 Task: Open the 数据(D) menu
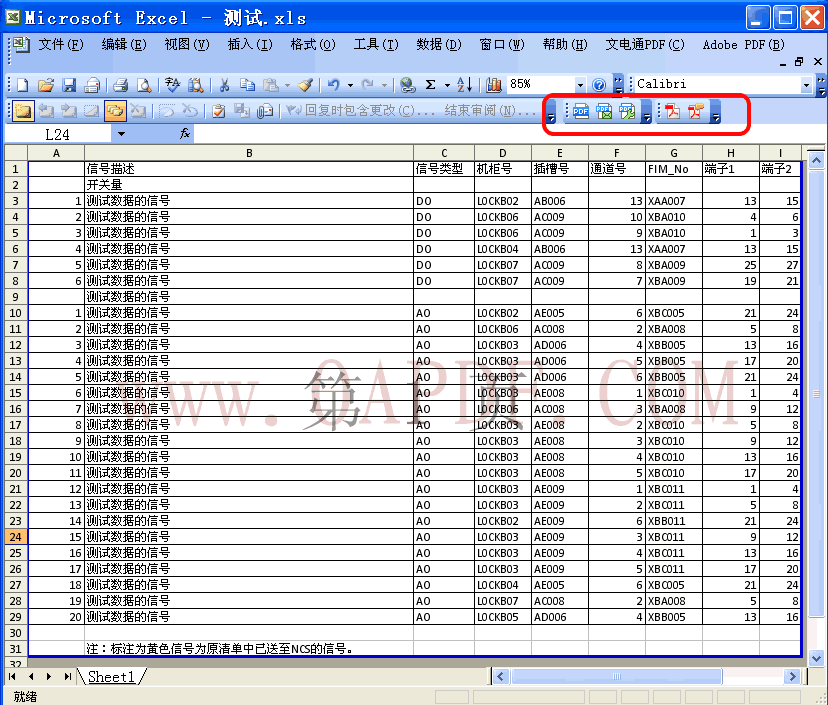click(x=438, y=44)
